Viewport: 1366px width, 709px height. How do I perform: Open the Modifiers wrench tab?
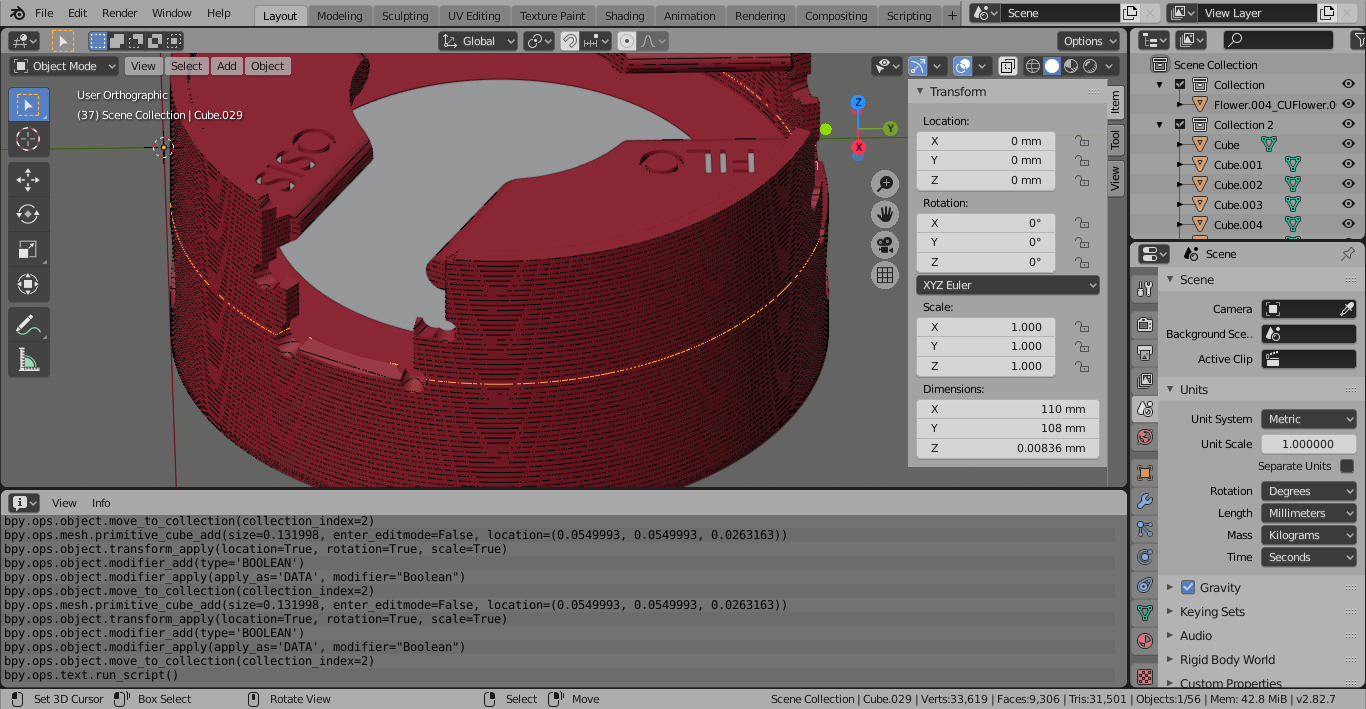pos(1145,500)
